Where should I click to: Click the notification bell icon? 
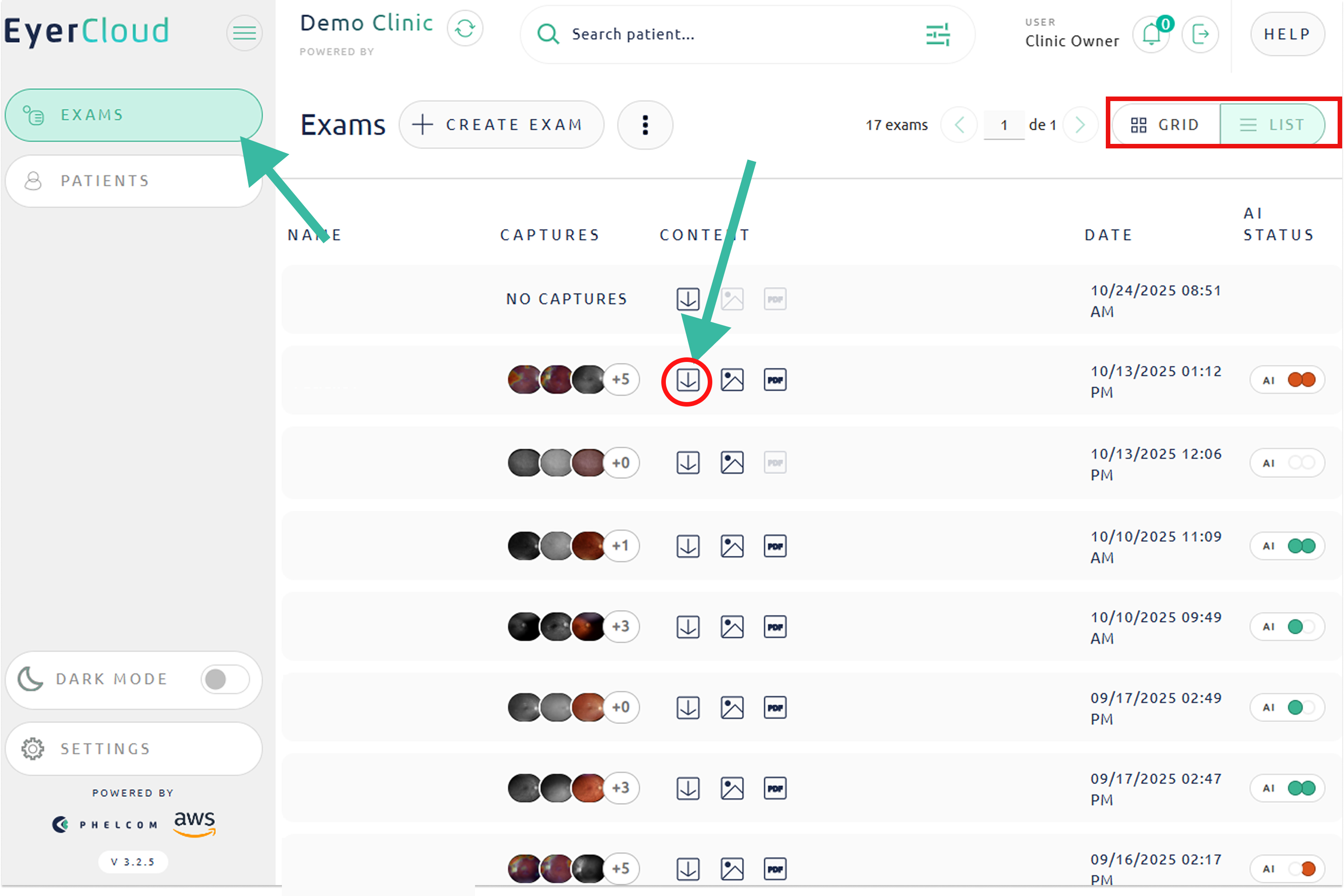tap(1151, 35)
